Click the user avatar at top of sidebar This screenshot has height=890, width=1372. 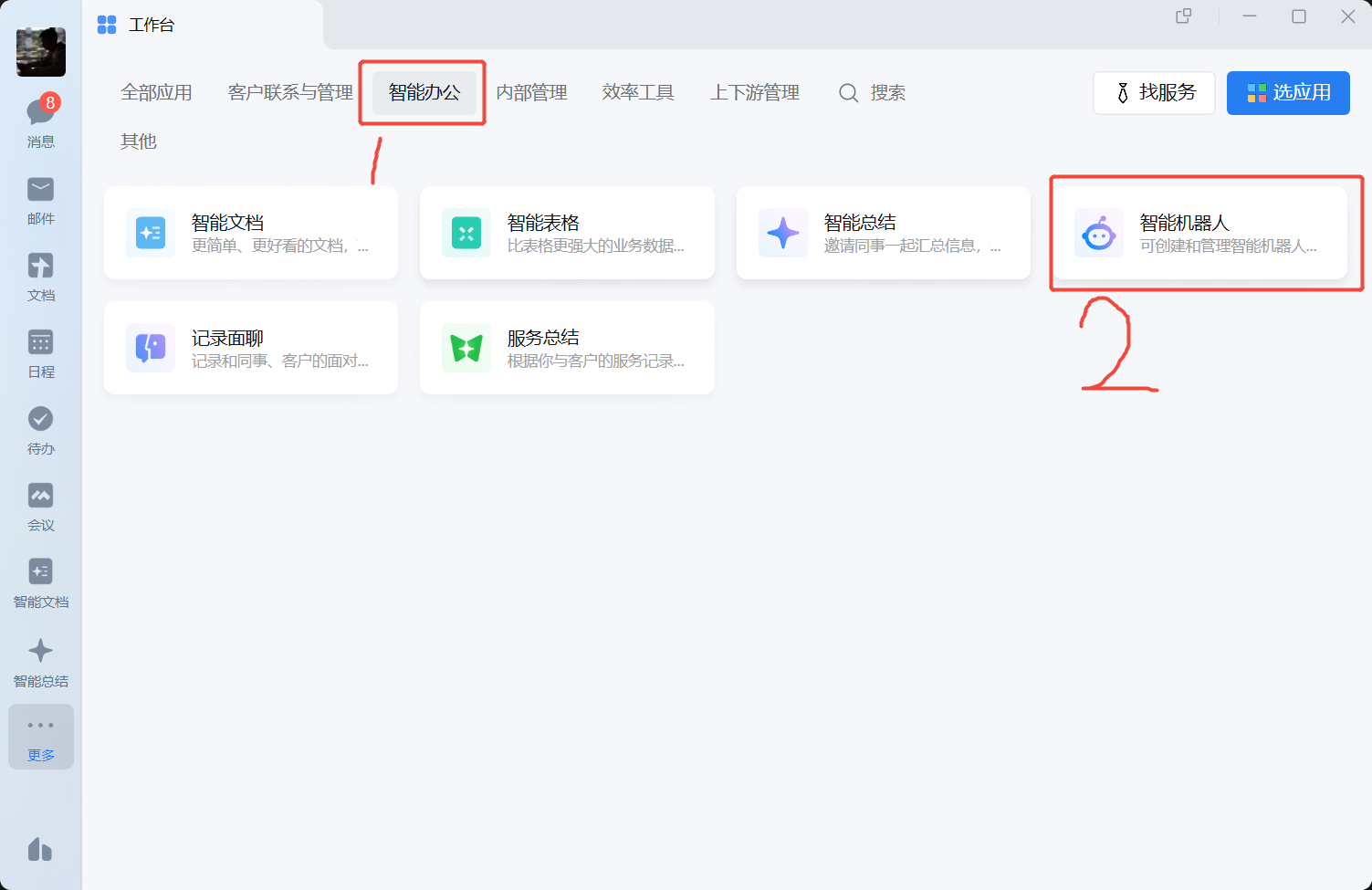tap(41, 52)
